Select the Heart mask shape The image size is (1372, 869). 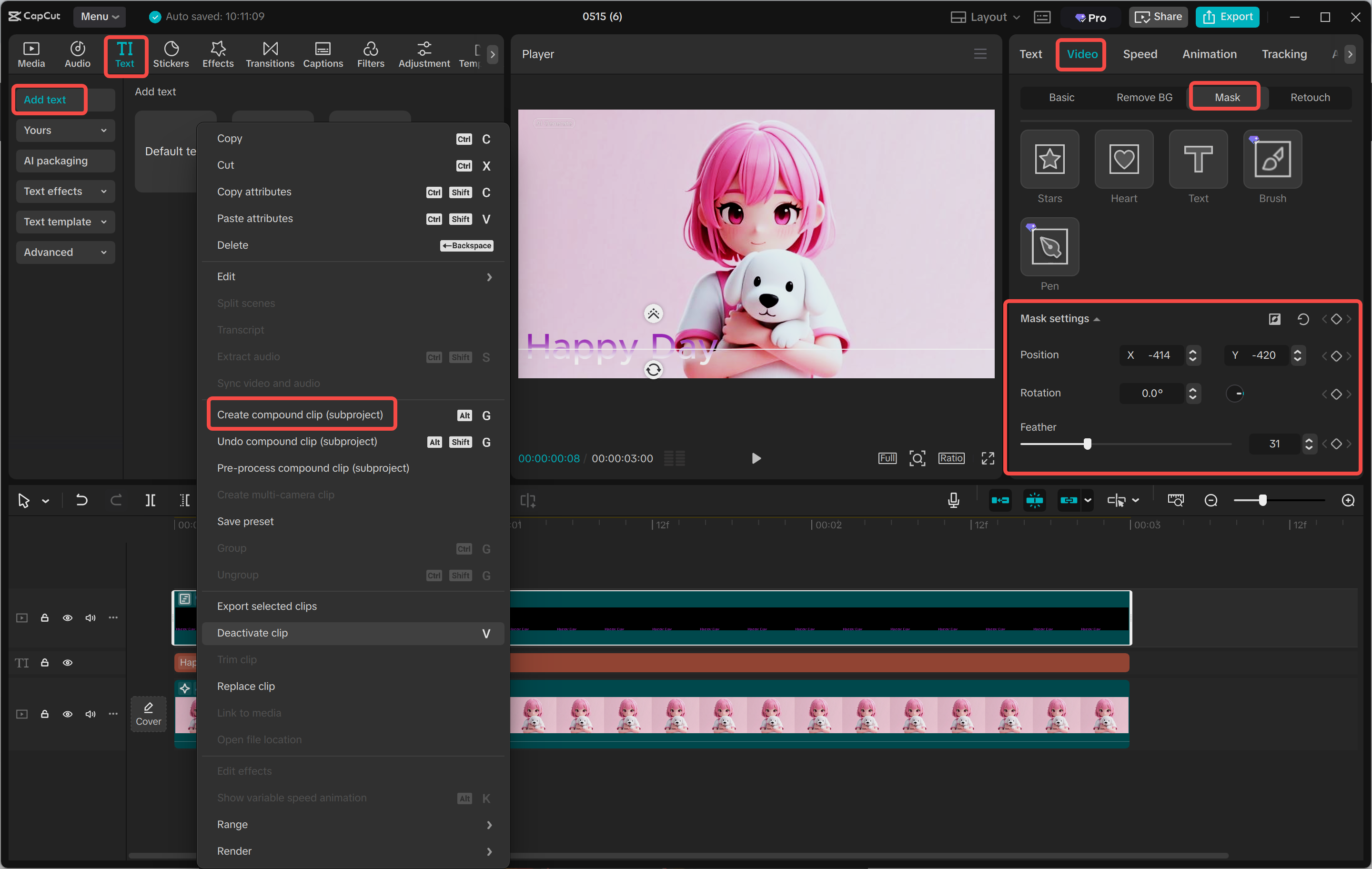(1124, 159)
